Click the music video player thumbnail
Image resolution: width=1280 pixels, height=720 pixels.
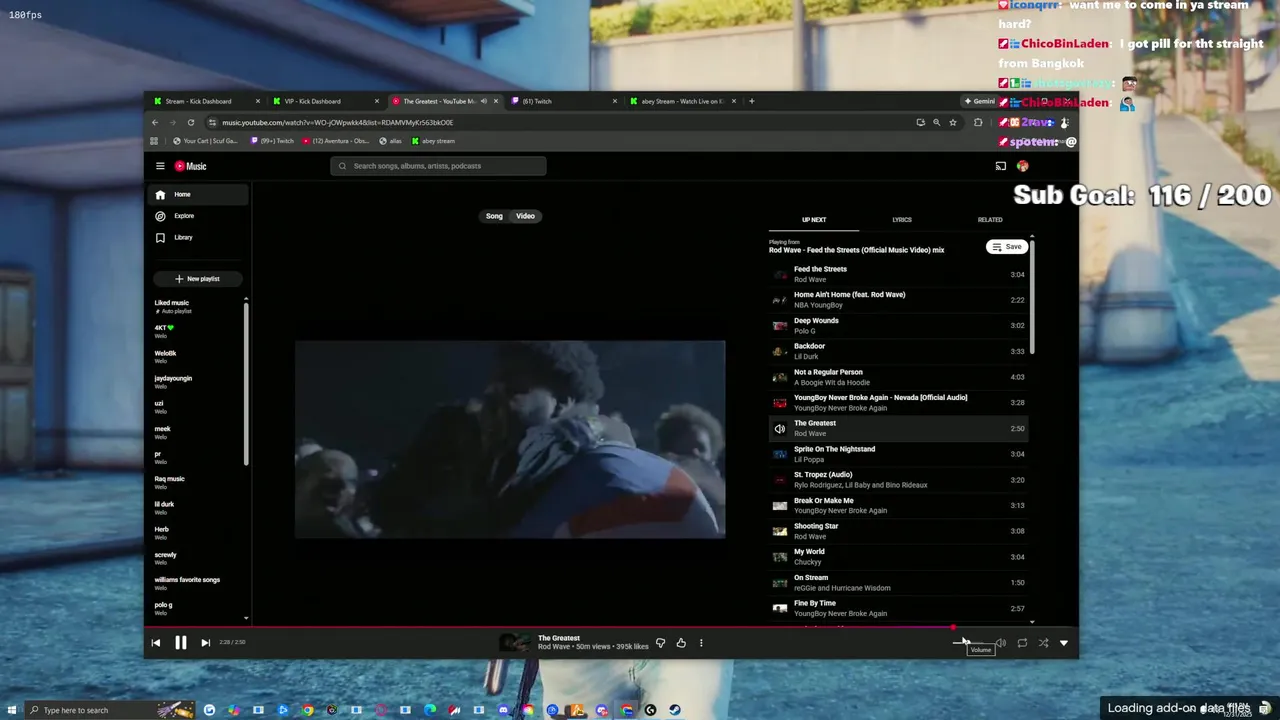tap(510, 439)
